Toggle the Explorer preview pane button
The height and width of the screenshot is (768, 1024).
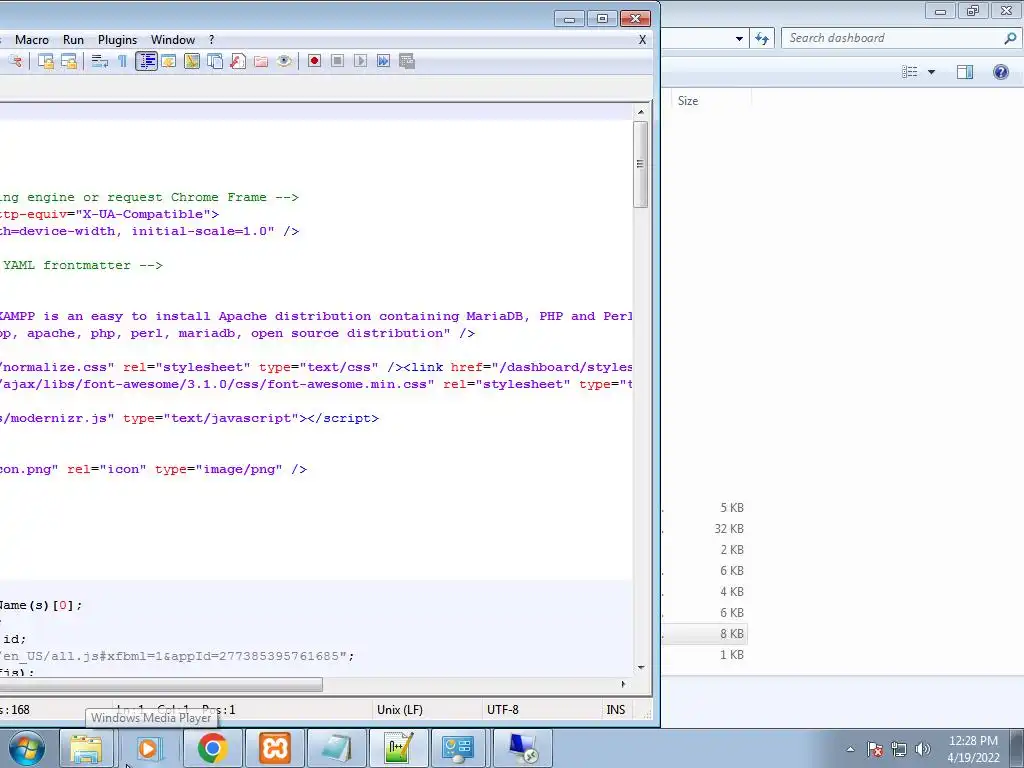[965, 72]
